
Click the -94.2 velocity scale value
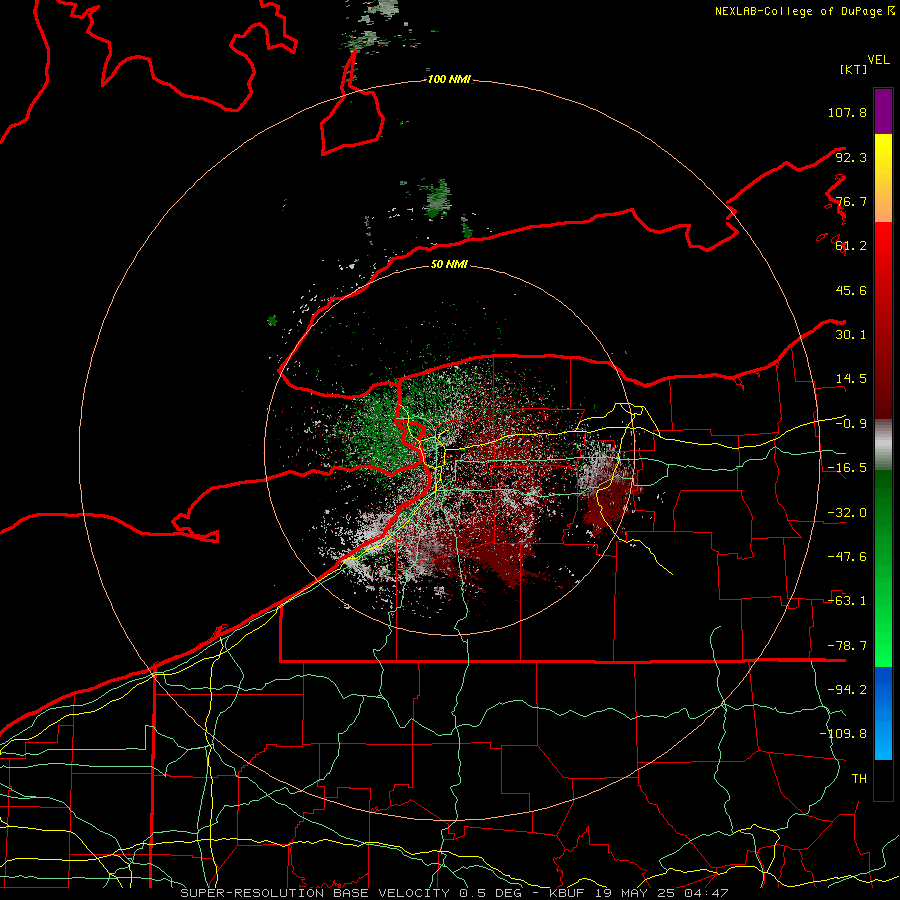[x=847, y=690]
